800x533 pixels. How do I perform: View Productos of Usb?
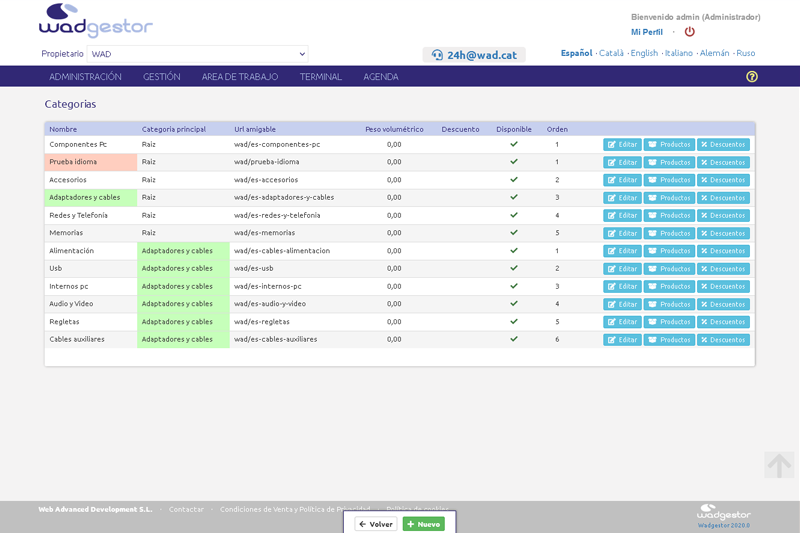pyautogui.click(x=669, y=269)
